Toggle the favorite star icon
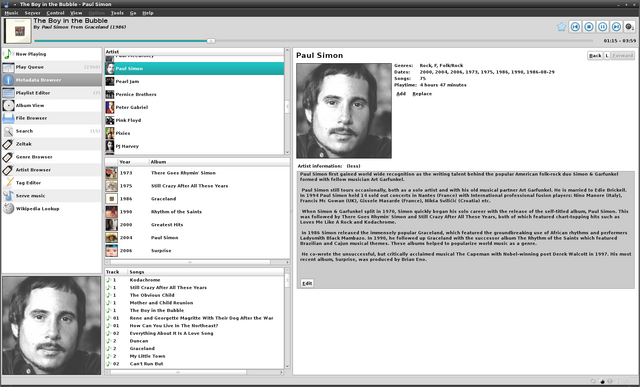 (x=561, y=27)
